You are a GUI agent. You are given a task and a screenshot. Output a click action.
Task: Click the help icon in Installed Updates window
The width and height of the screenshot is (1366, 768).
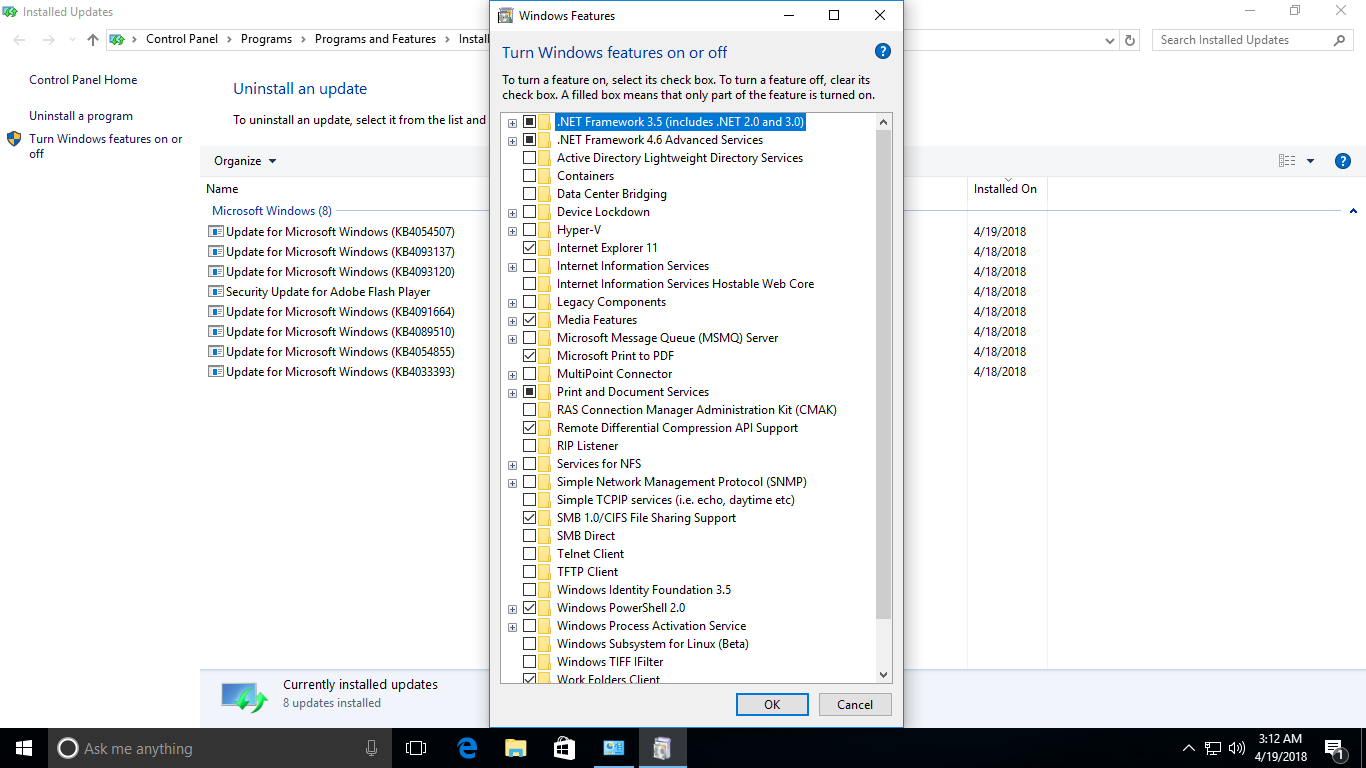1343,161
